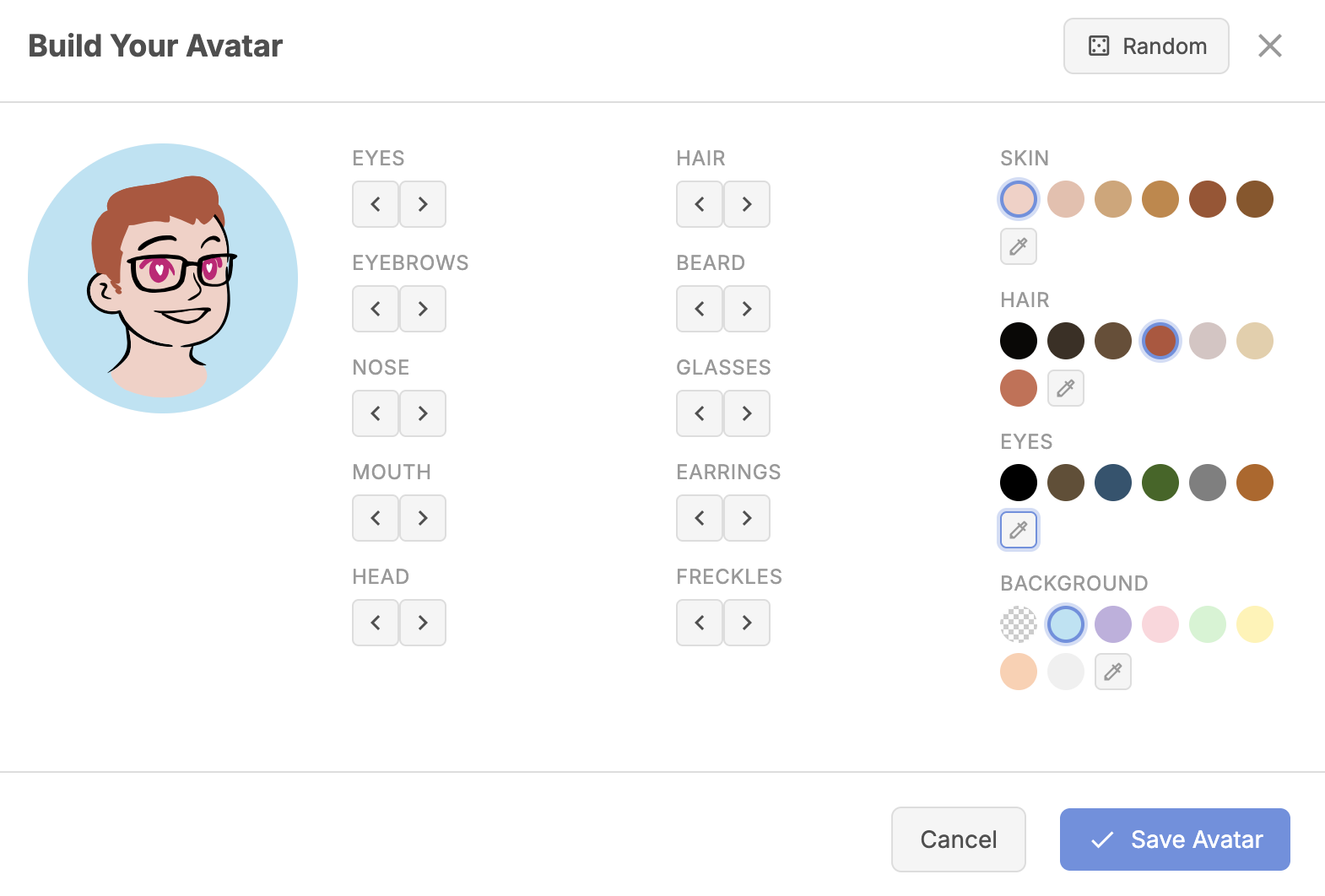Select the purple background color
This screenshot has height=896, width=1325.
click(x=1113, y=624)
